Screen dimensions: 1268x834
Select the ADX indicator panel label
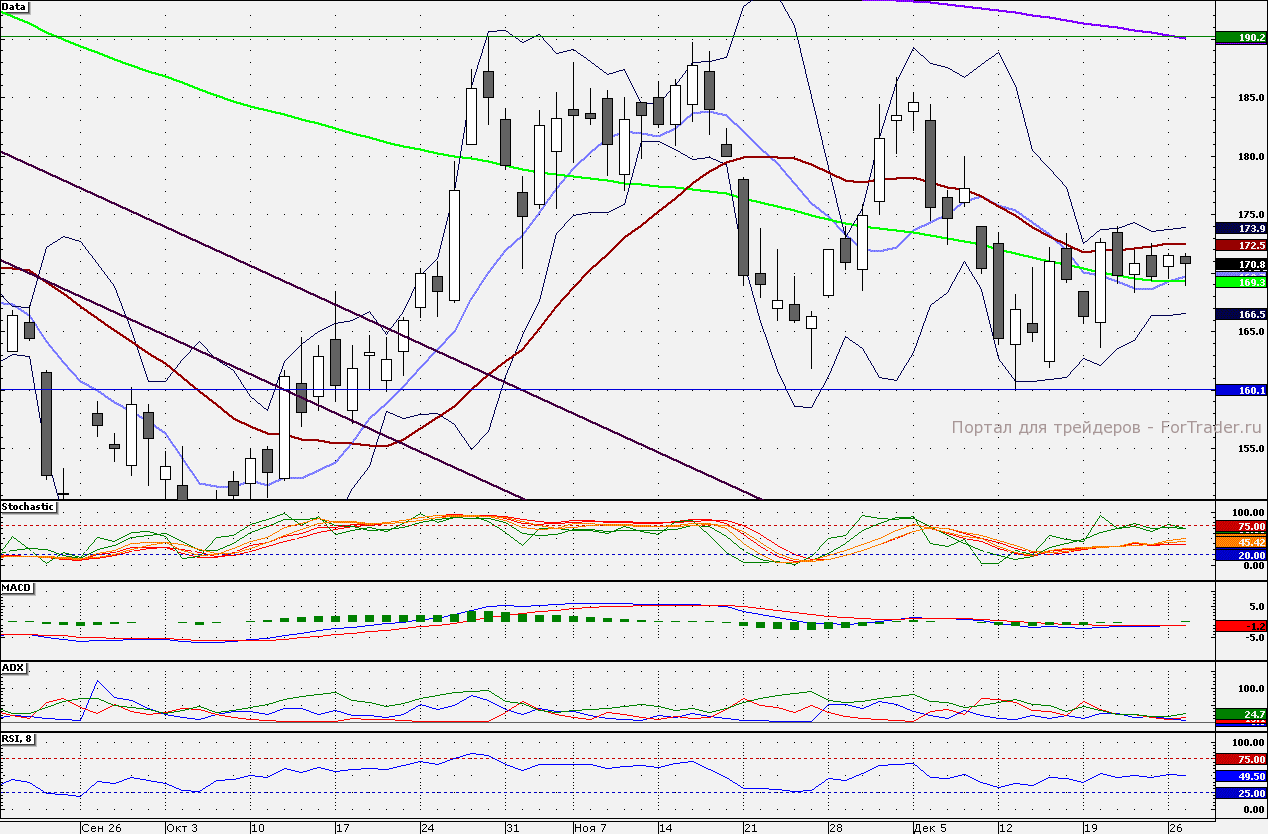(13, 667)
